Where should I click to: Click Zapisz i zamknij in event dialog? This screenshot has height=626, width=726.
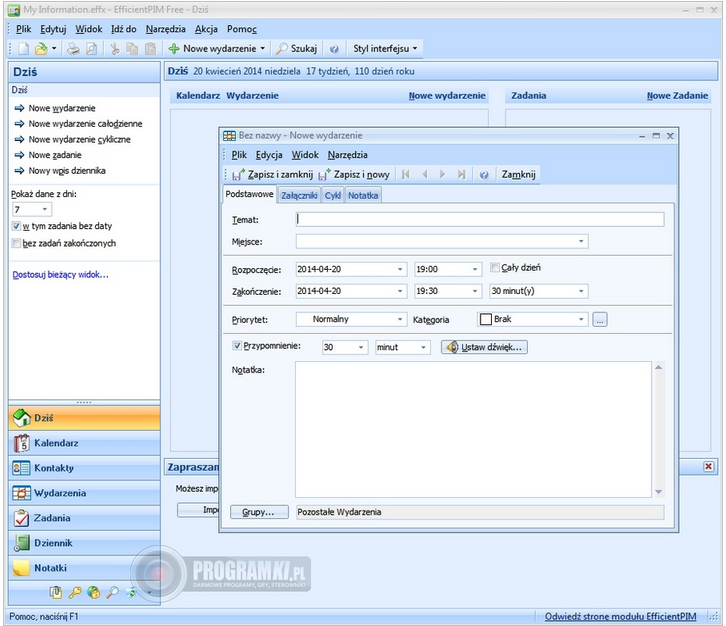pyautogui.click(x=273, y=175)
